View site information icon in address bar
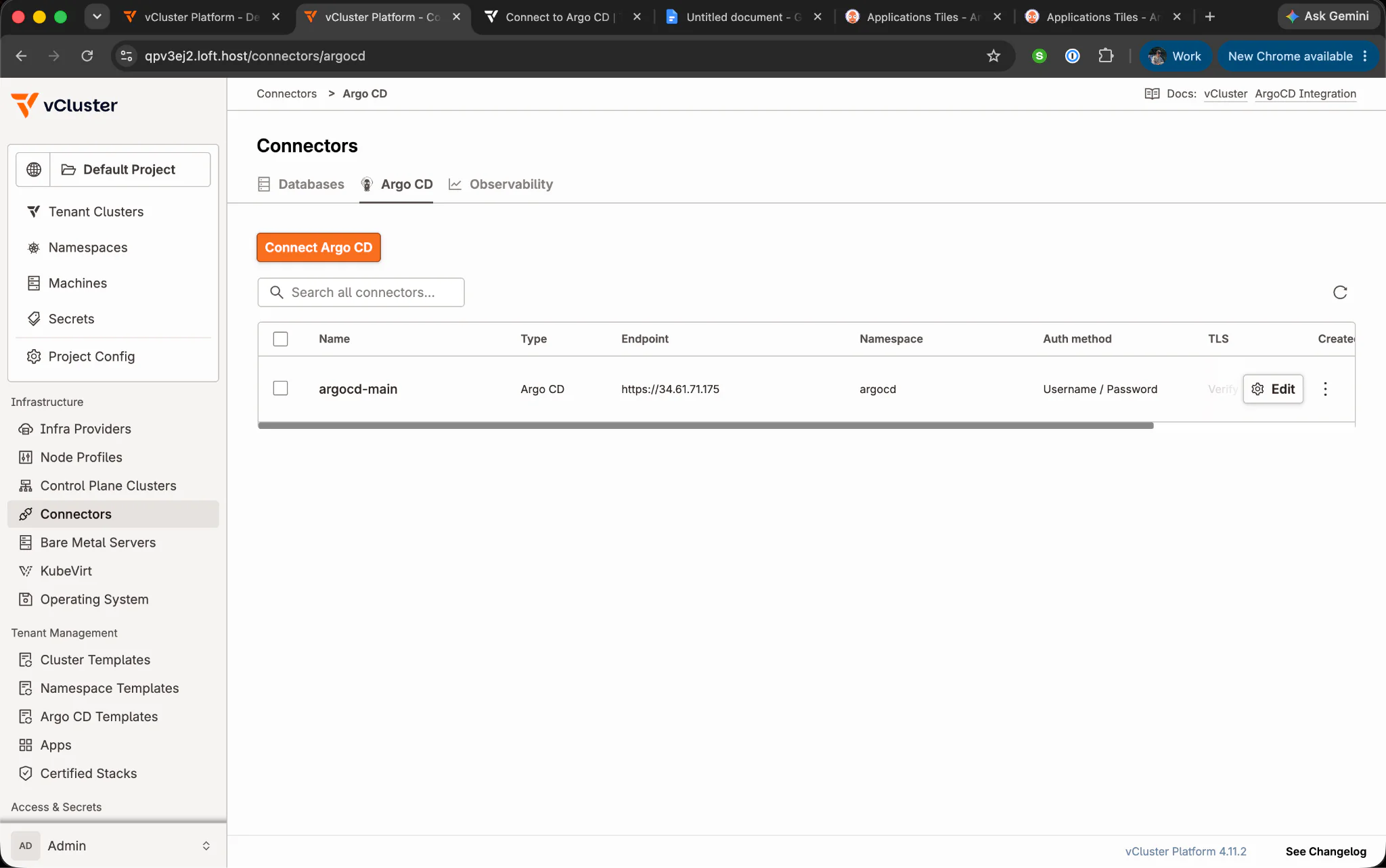This screenshot has width=1386, height=868. pyautogui.click(x=127, y=56)
